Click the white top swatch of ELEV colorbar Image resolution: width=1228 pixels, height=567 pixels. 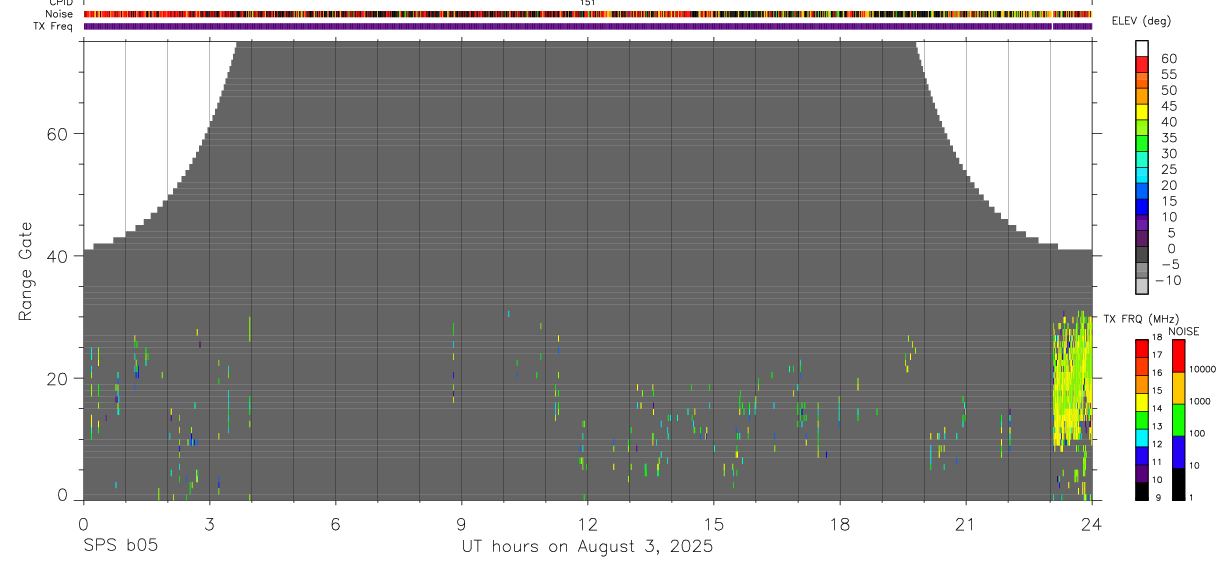click(1142, 48)
